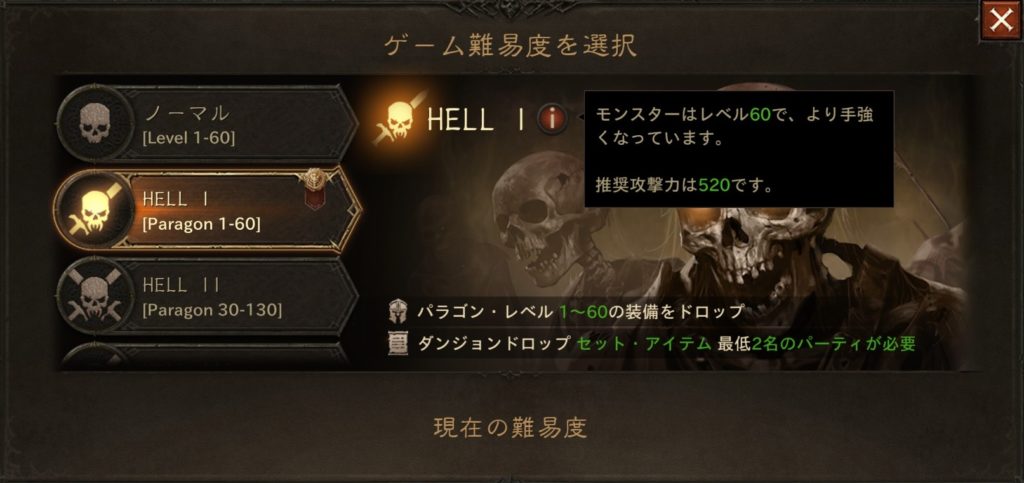Click the 現在の難易度 label at bottom
This screenshot has height=483, width=1024.
[x=511, y=428]
